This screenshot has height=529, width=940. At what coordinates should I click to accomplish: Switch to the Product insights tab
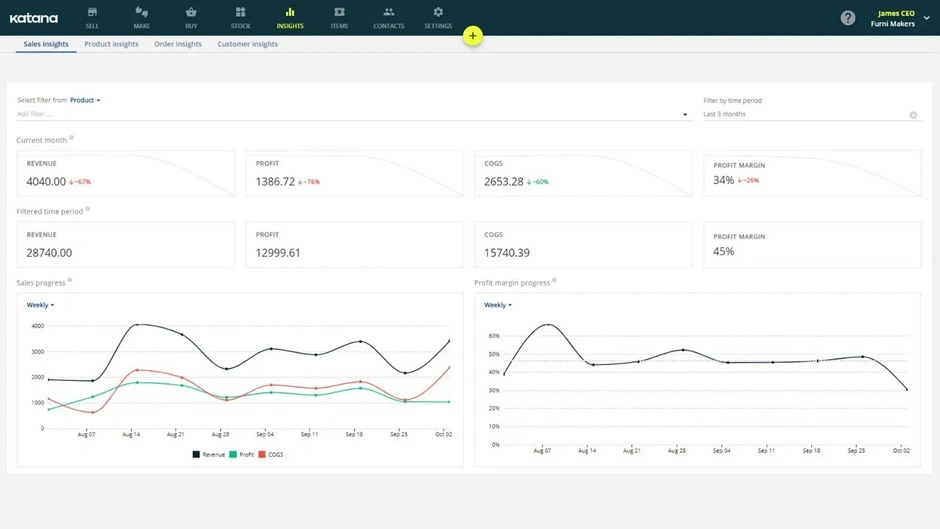(111, 44)
